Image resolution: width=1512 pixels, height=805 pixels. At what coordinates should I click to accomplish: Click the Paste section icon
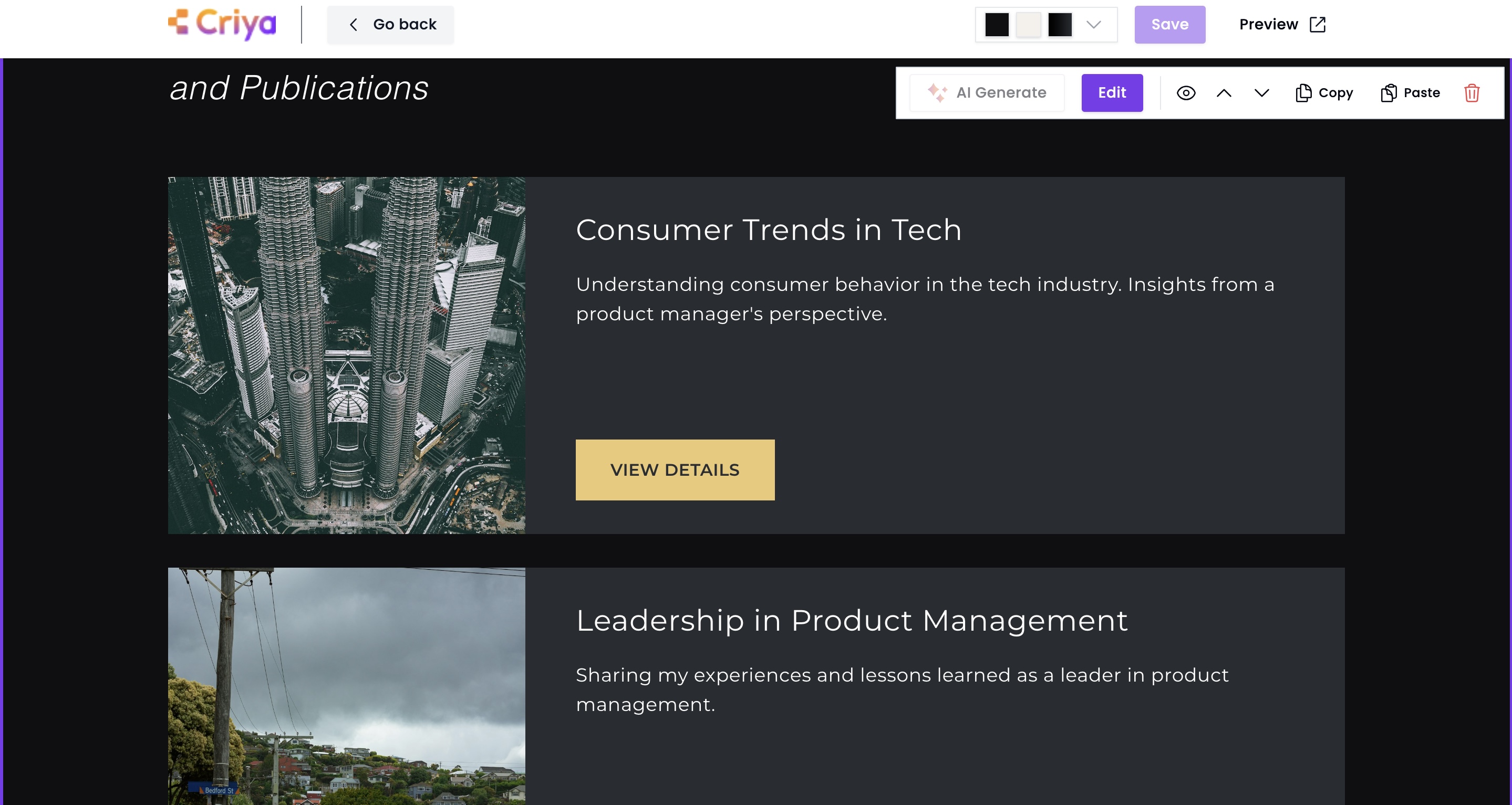[1388, 93]
